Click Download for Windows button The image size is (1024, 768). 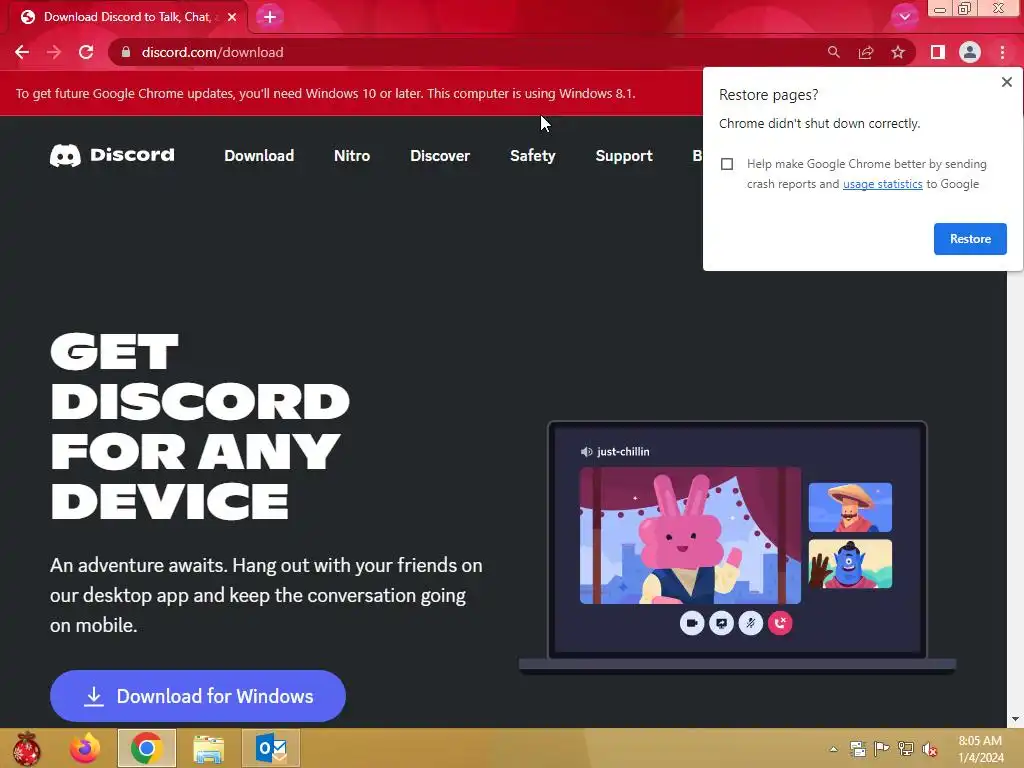click(x=198, y=696)
